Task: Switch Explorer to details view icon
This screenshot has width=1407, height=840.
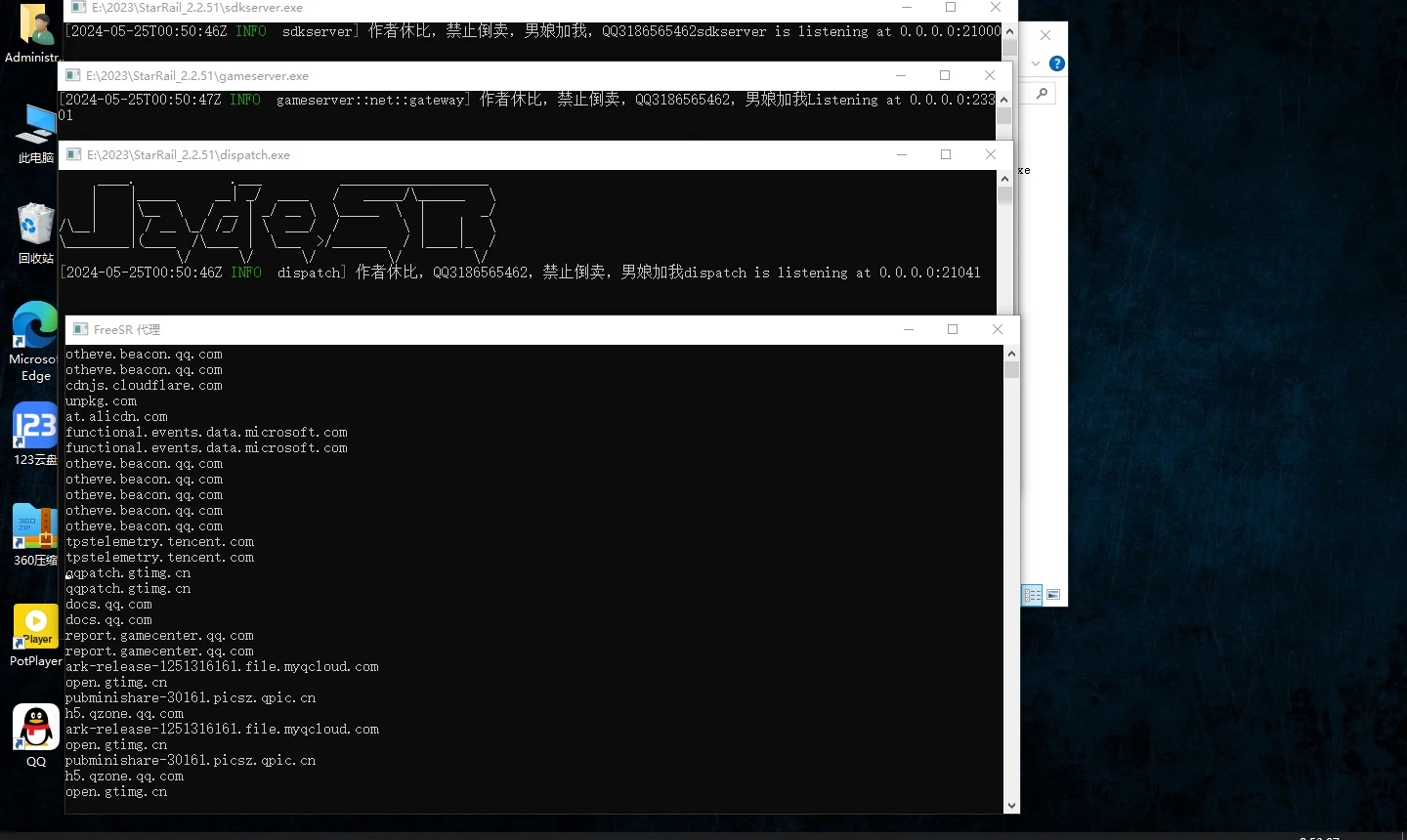Action: (1033, 594)
